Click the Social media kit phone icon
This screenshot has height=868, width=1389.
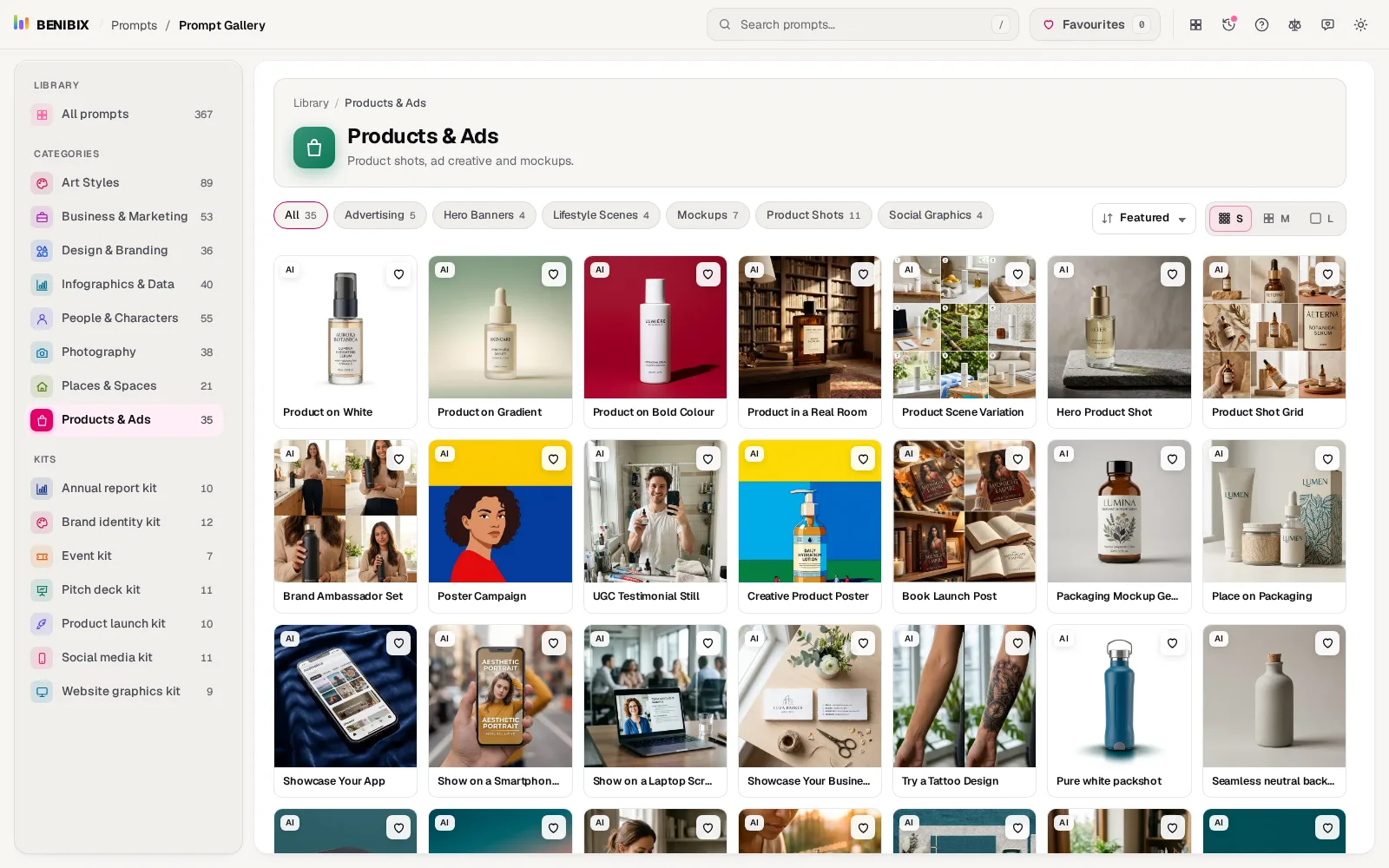click(x=42, y=658)
